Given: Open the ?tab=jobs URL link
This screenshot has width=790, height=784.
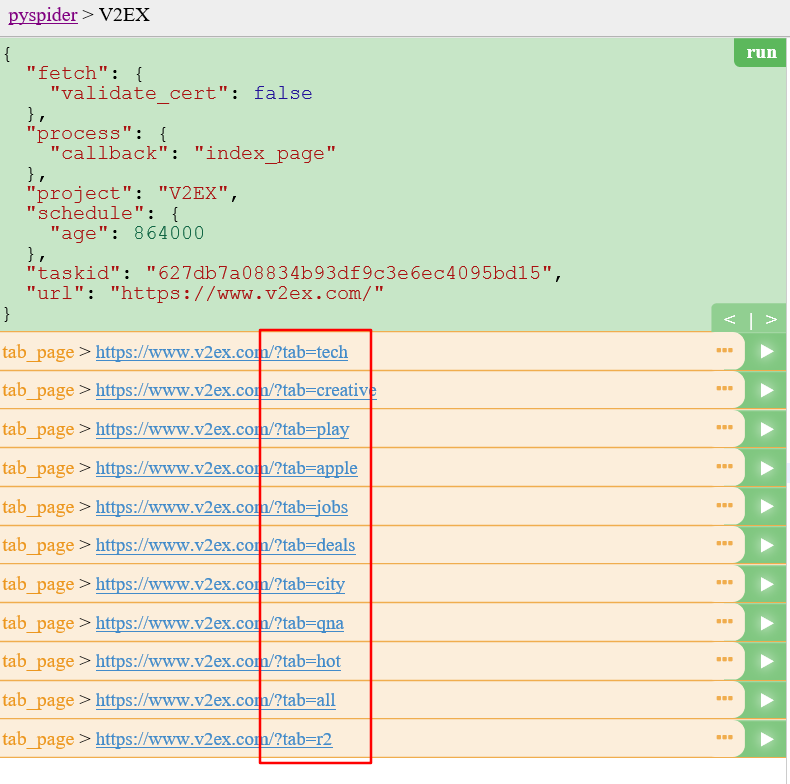Looking at the screenshot, I should point(222,507).
